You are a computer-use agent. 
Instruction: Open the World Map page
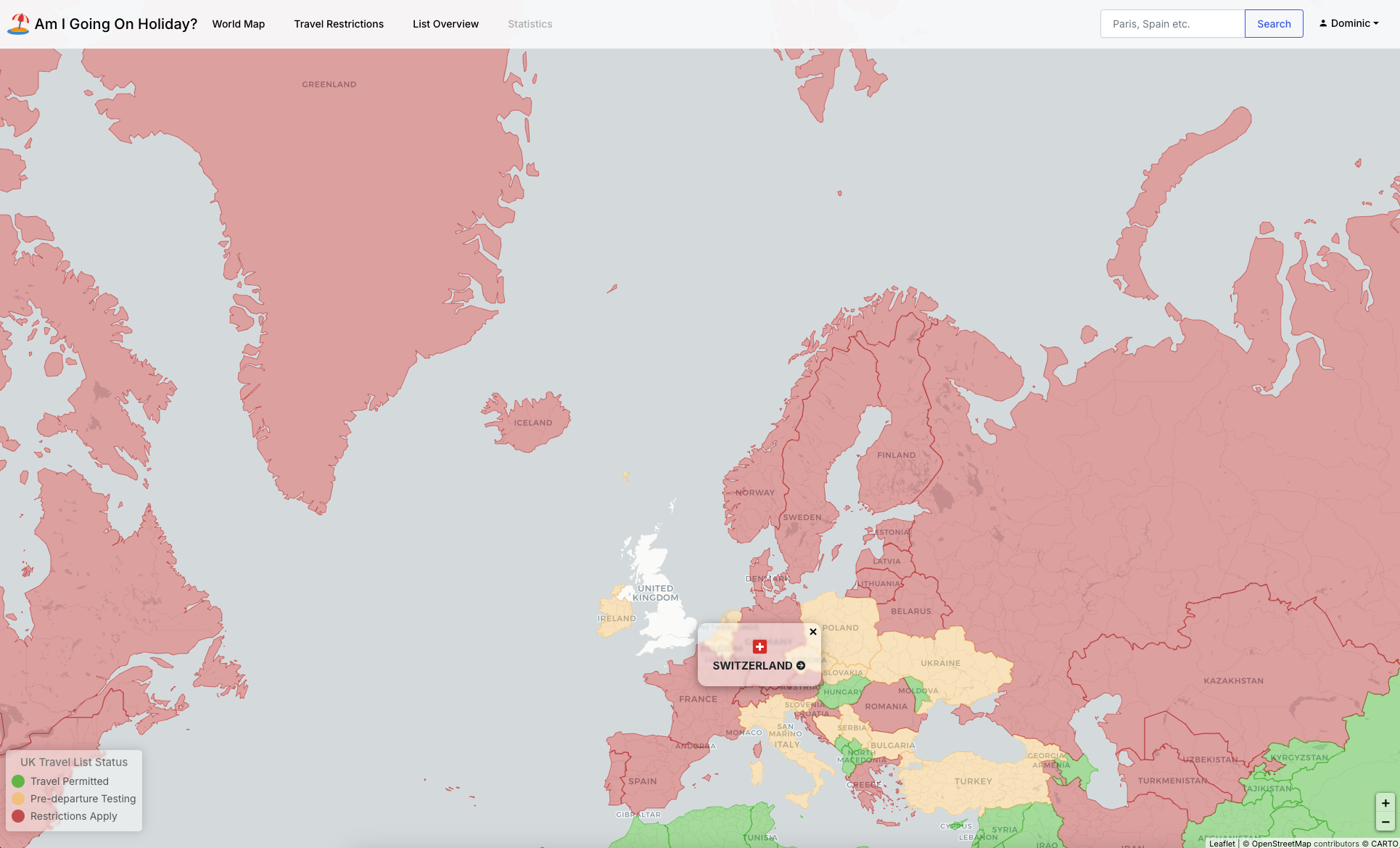coord(239,24)
